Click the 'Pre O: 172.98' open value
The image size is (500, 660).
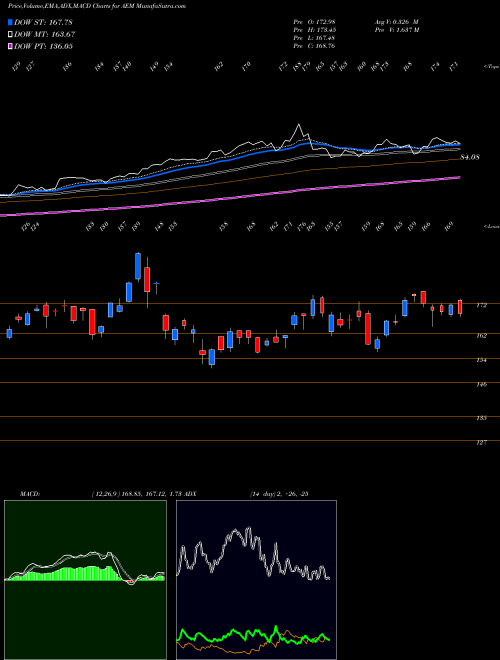pyautogui.click(x=314, y=22)
